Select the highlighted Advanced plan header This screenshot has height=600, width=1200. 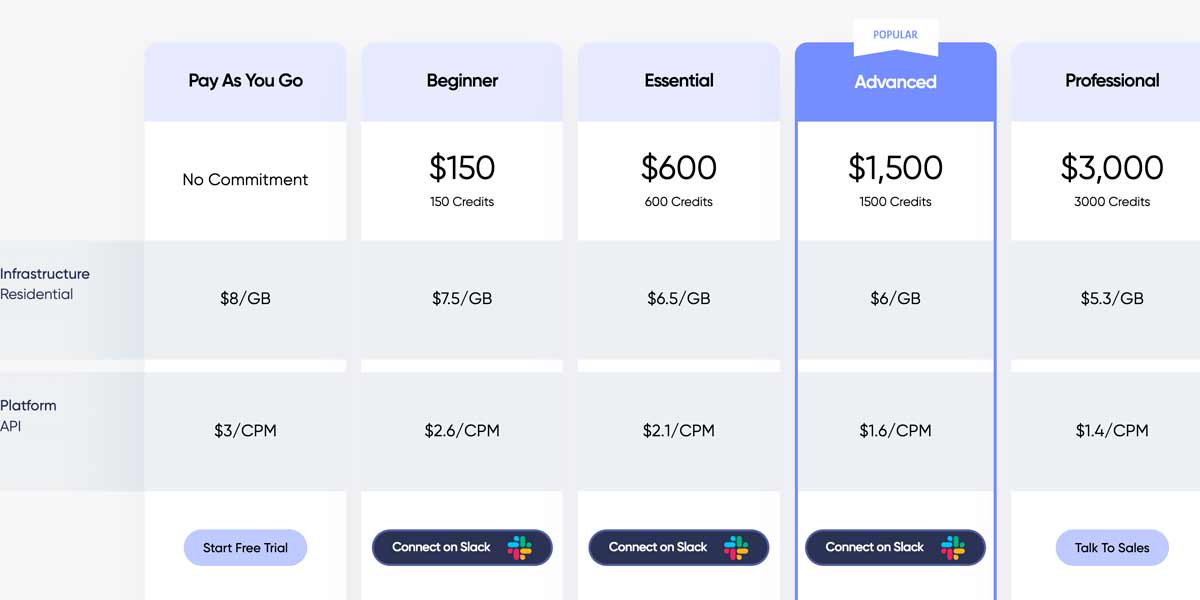[x=895, y=82]
